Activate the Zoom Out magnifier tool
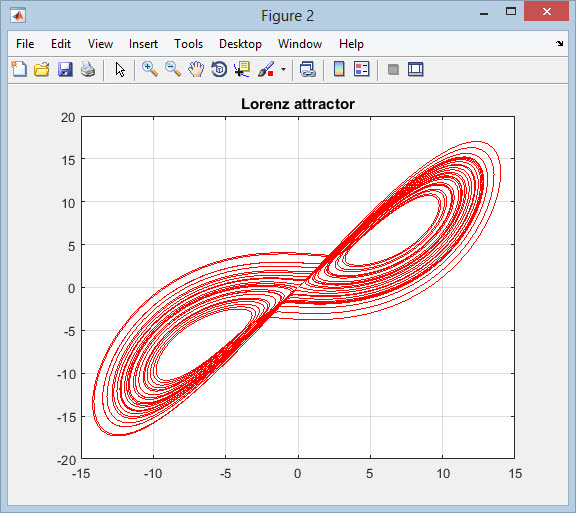576x513 pixels. [x=173, y=69]
